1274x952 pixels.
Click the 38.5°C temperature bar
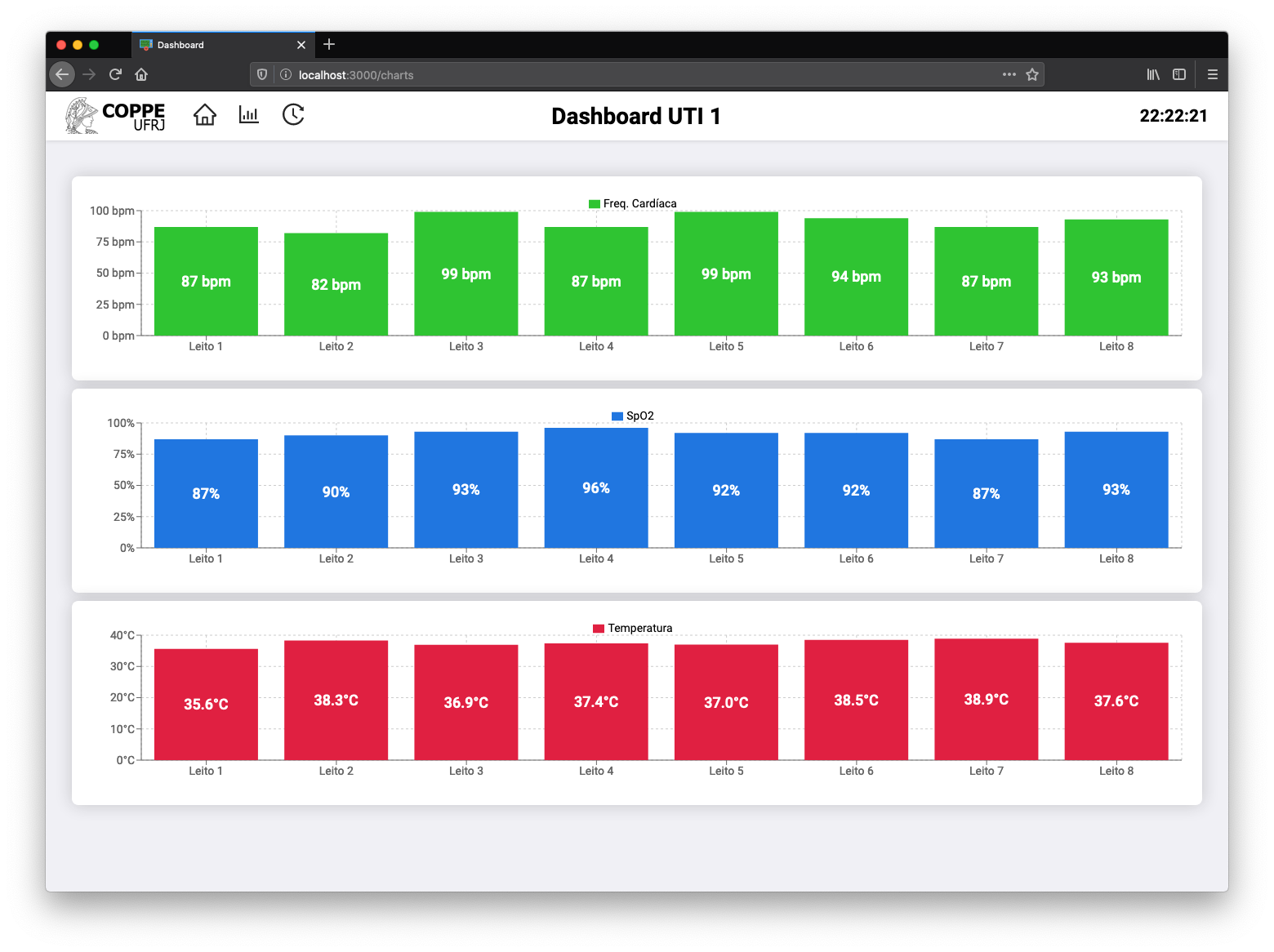(x=856, y=700)
